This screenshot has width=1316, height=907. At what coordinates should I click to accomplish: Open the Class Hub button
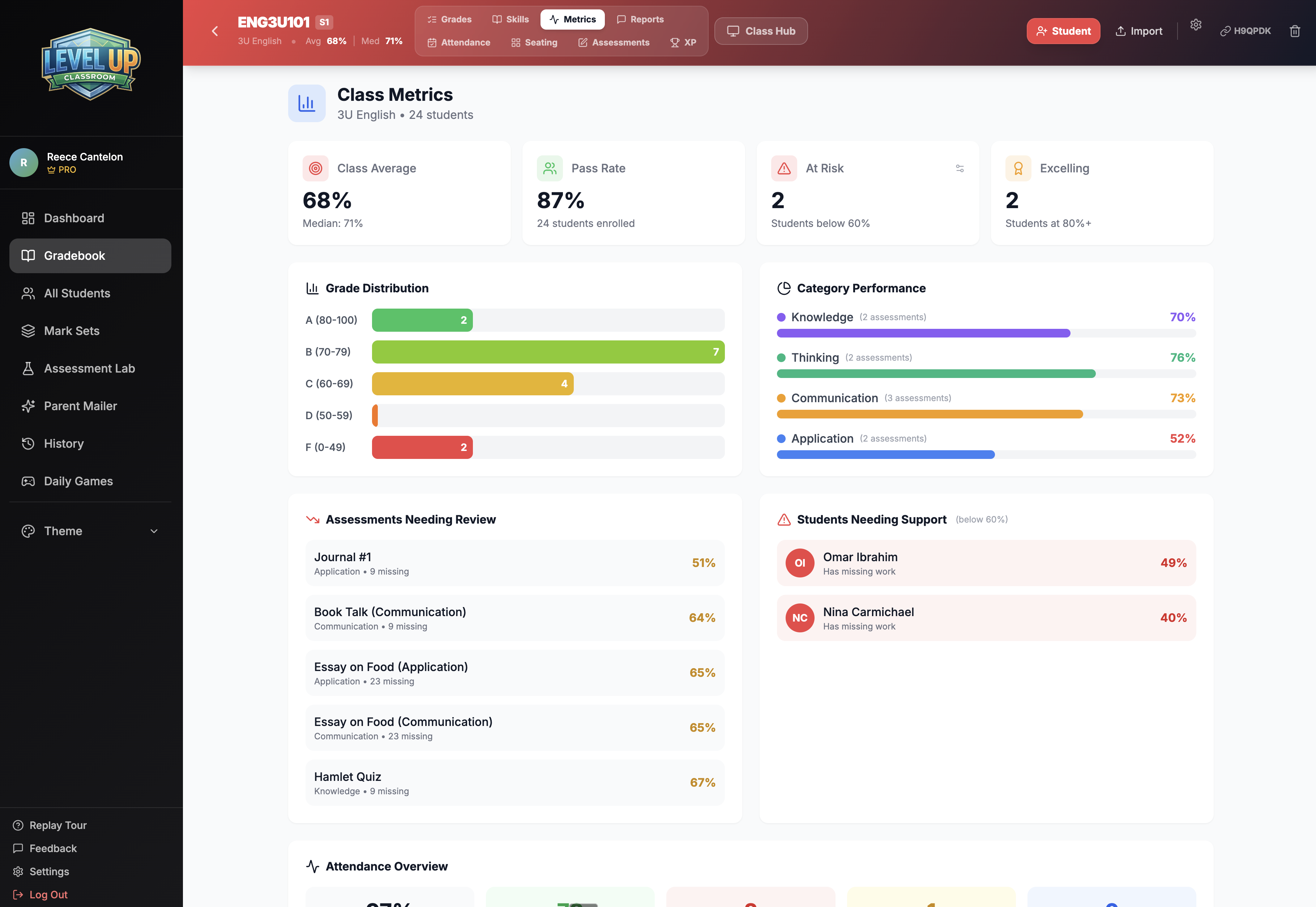(x=761, y=31)
